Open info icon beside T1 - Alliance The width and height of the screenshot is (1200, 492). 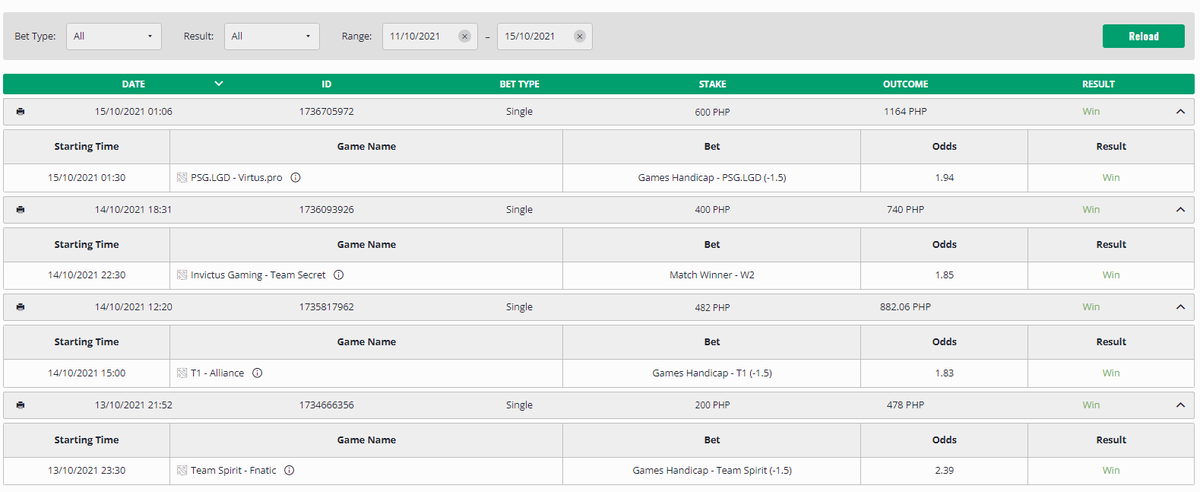pyautogui.click(x=257, y=373)
